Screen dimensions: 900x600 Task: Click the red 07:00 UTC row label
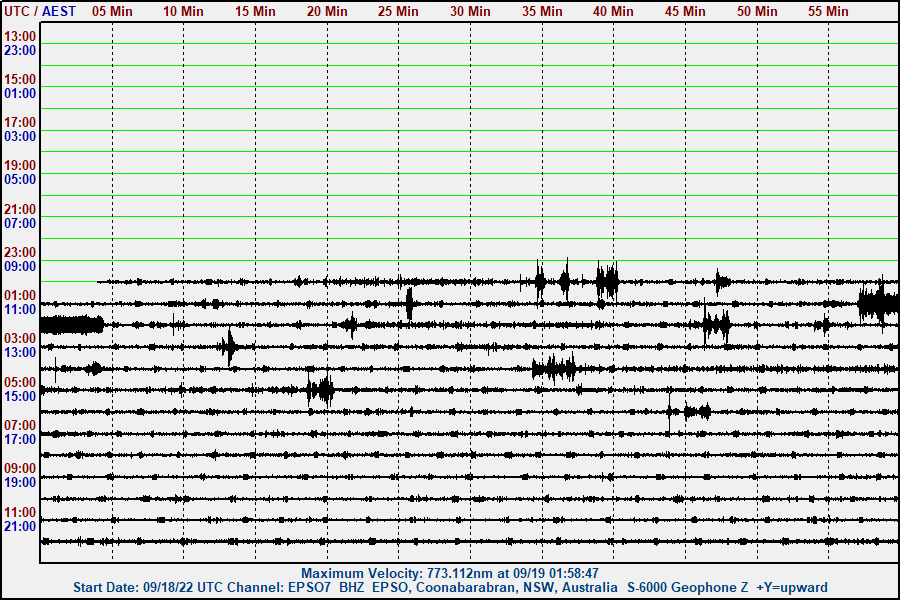click(20, 425)
